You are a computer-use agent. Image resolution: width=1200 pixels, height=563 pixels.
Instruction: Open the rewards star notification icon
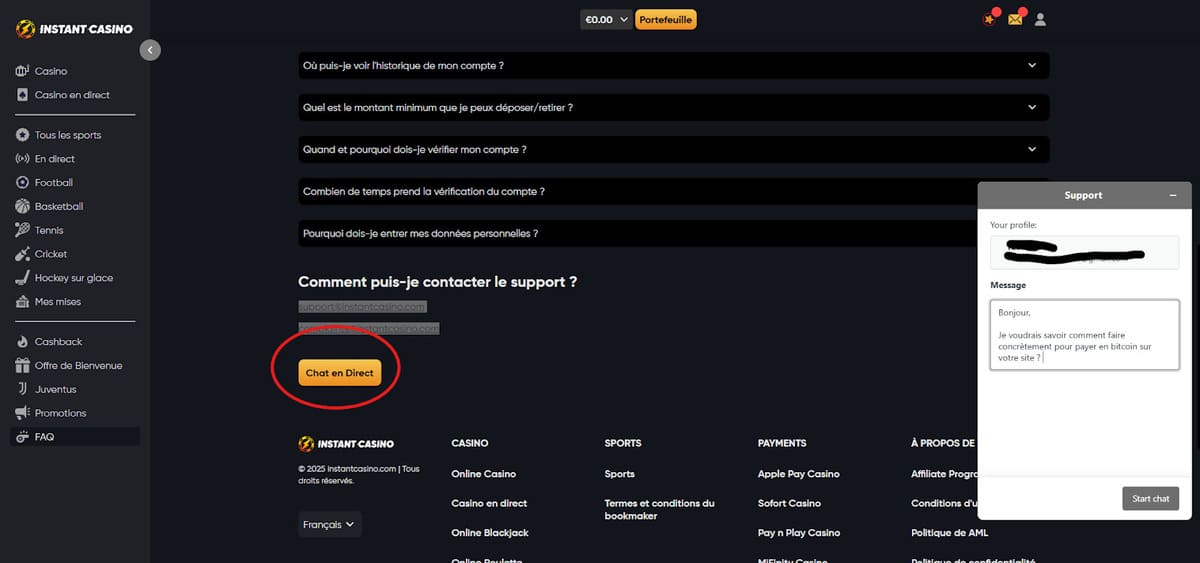(990, 19)
